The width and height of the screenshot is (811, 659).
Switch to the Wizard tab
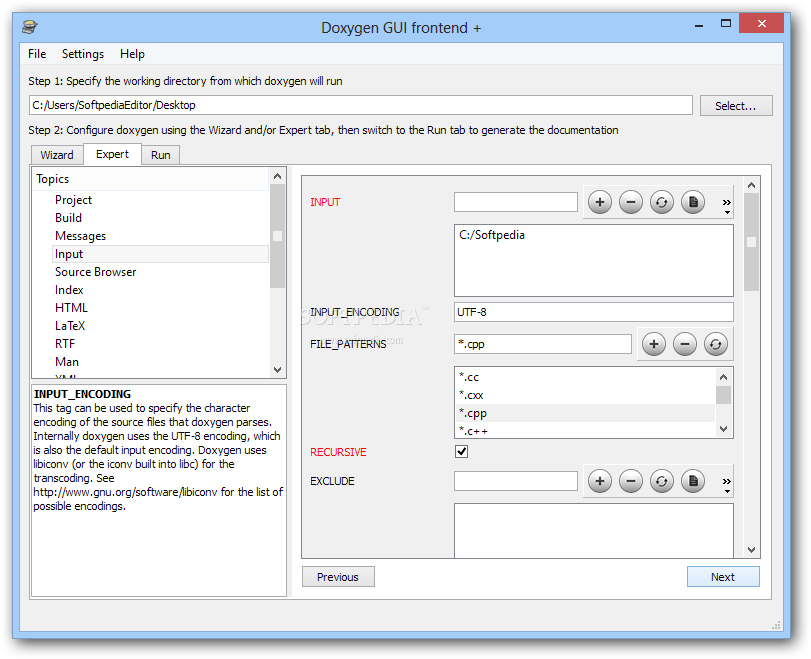pos(57,155)
